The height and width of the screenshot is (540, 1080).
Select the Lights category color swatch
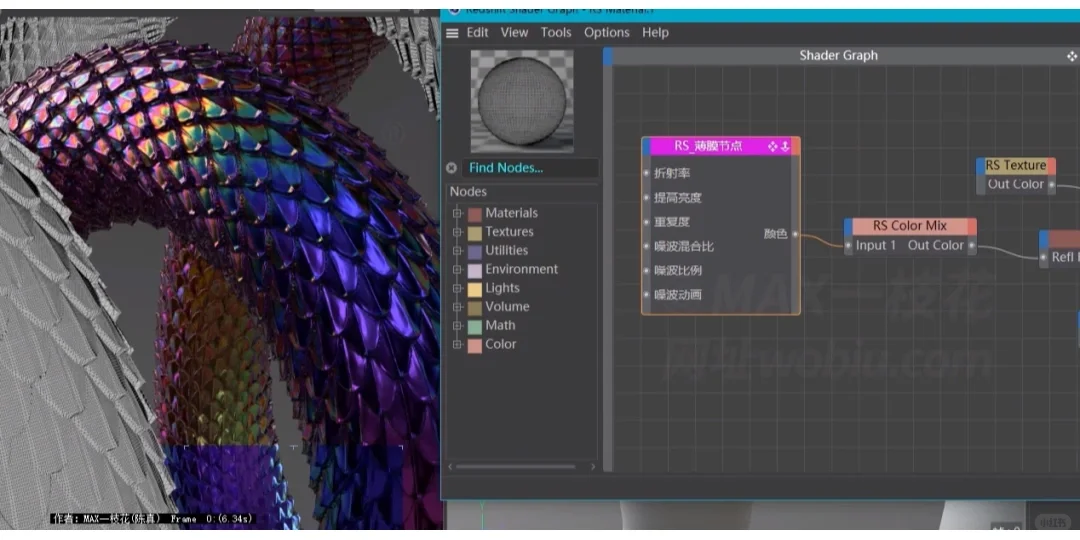[475, 289]
